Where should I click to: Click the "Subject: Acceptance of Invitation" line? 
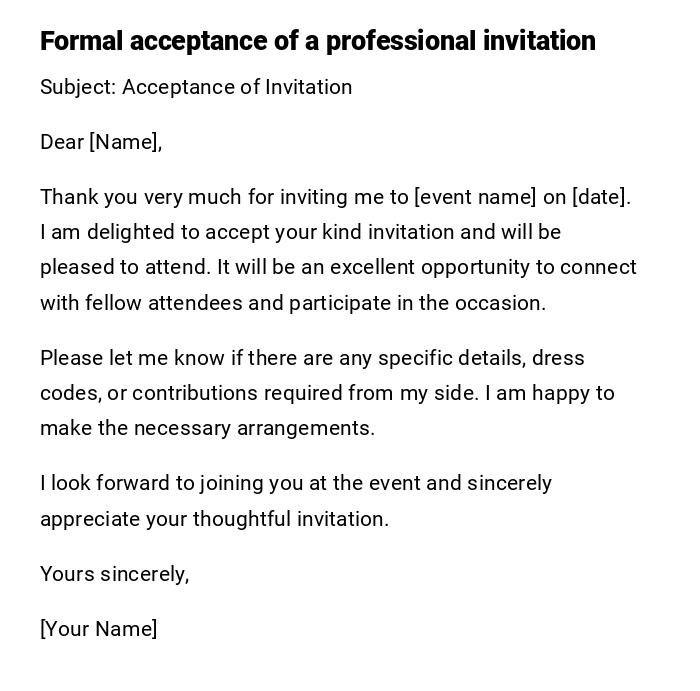click(196, 87)
